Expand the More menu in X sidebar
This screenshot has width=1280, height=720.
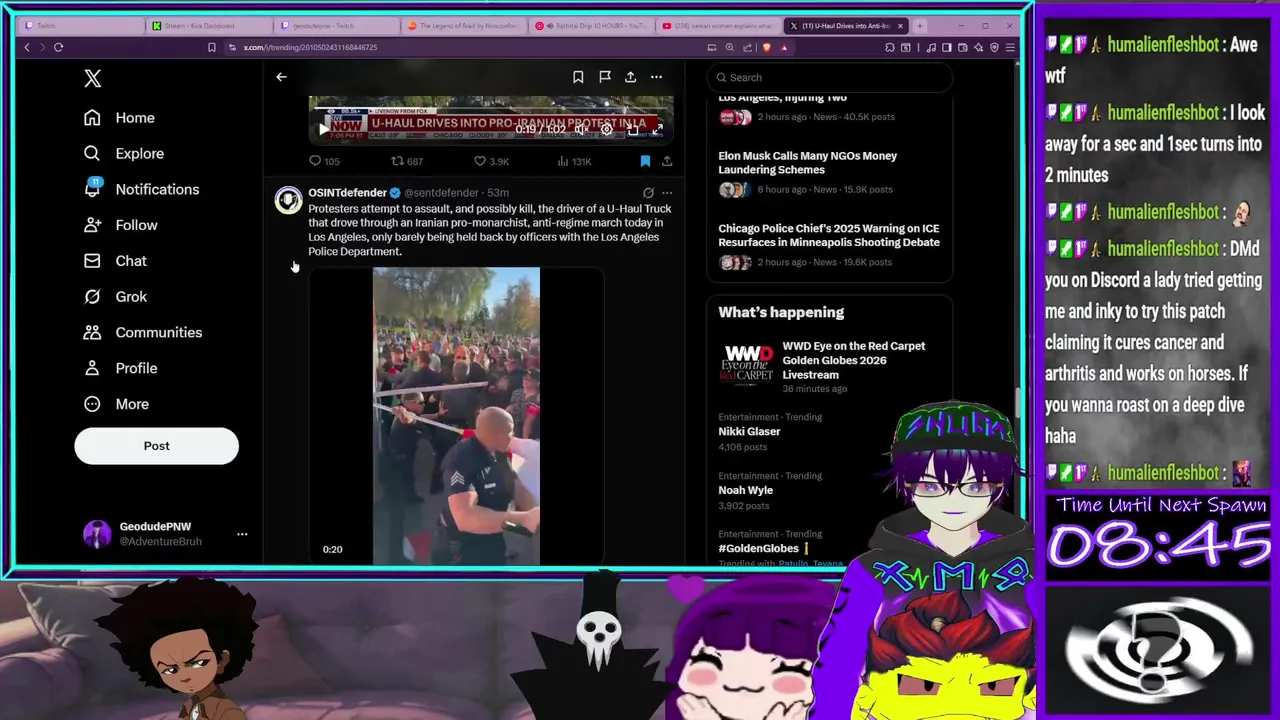tap(116, 404)
